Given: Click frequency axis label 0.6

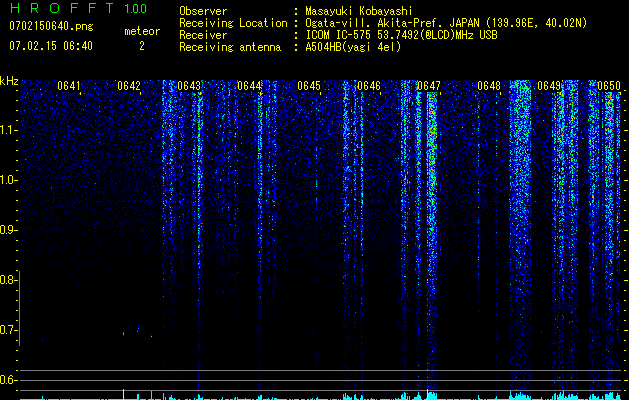Looking at the screenshot, I should [8, 380].
